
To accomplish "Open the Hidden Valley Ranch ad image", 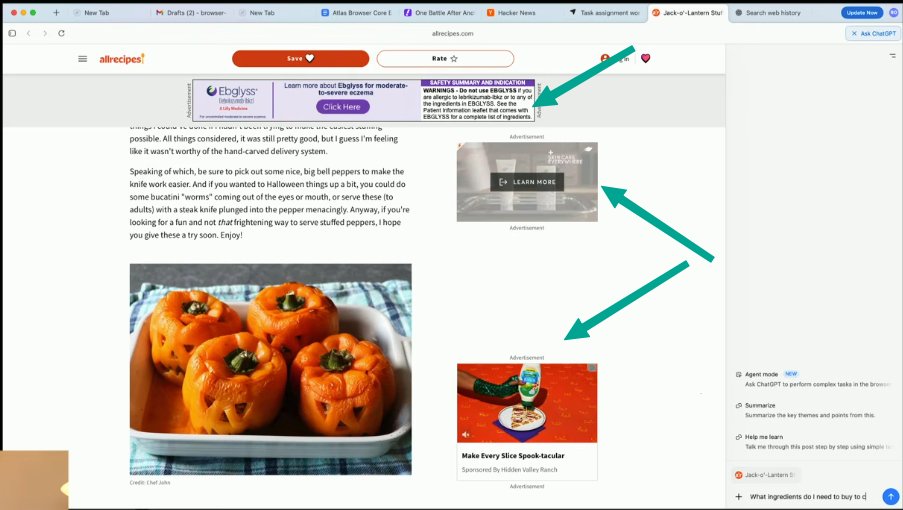I will pyautogui.click(x=527, y=403).
